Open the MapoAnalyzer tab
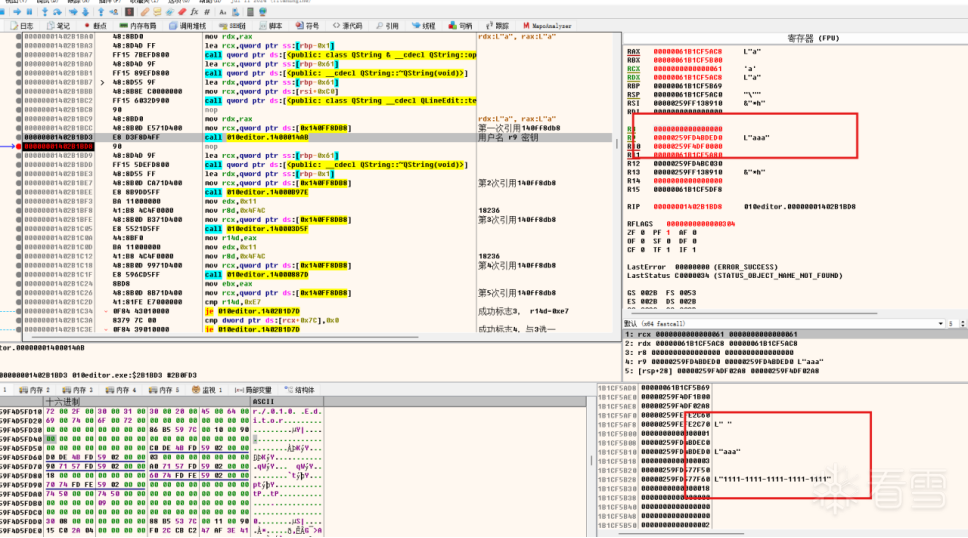 tap(546, 26)
